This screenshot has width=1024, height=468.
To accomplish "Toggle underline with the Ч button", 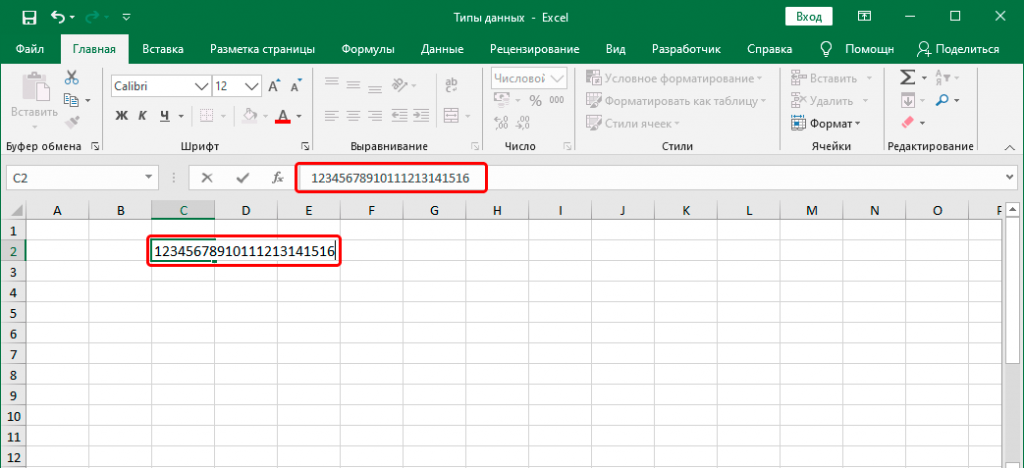I will 166,116.
